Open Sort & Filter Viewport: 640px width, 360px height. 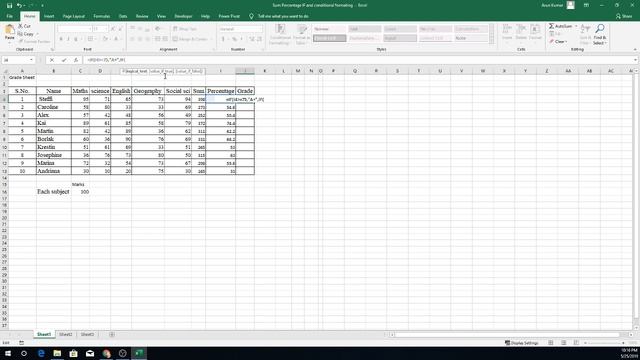(x=585, y=34)
